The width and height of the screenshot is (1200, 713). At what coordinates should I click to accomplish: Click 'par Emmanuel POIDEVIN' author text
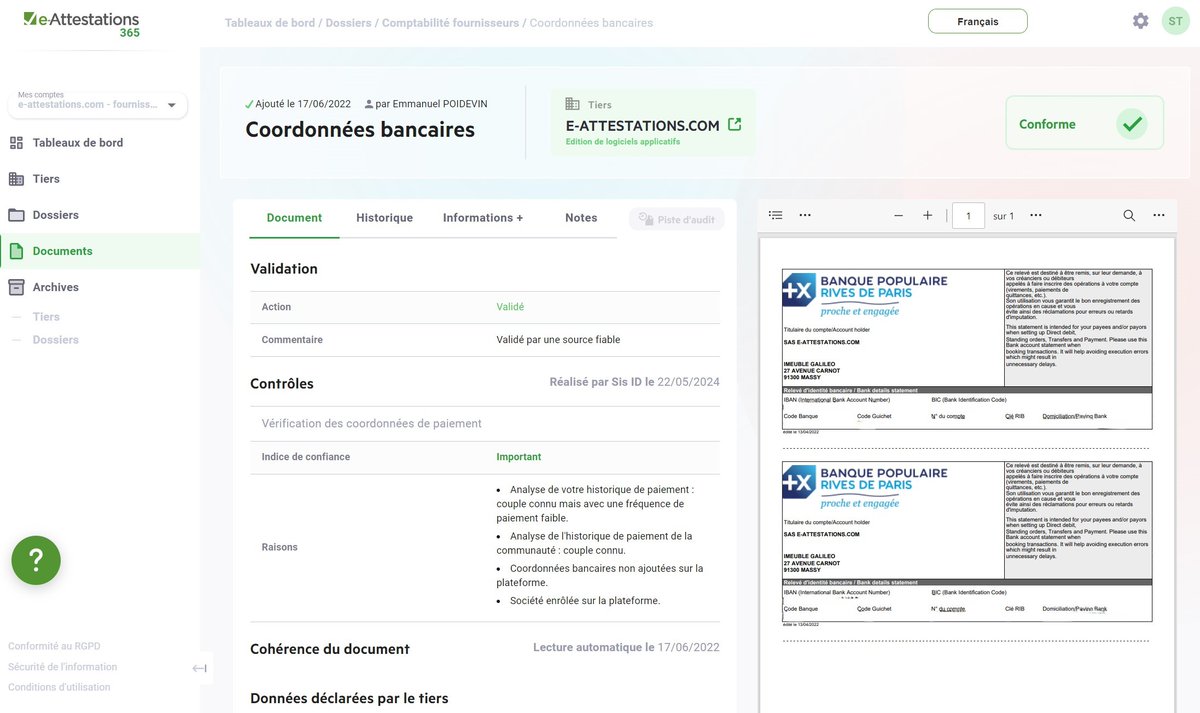tap(431, 104)
